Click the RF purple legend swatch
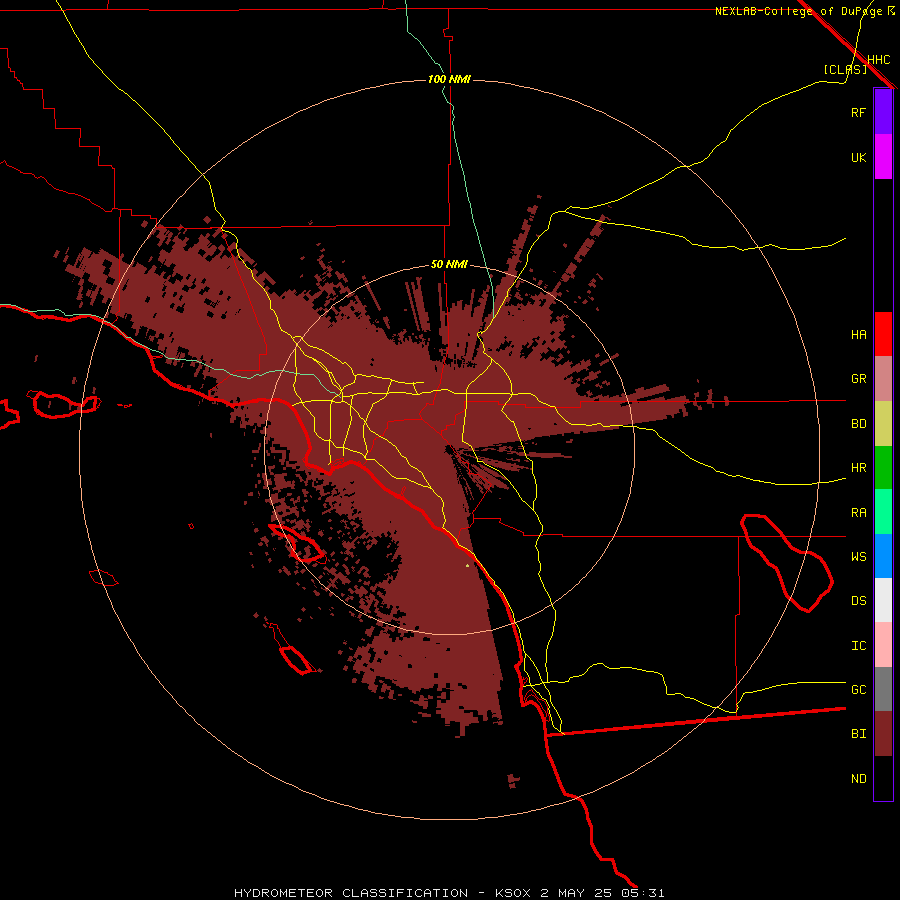The height and width of the screenshot is (900, 900). coord(883,112)
